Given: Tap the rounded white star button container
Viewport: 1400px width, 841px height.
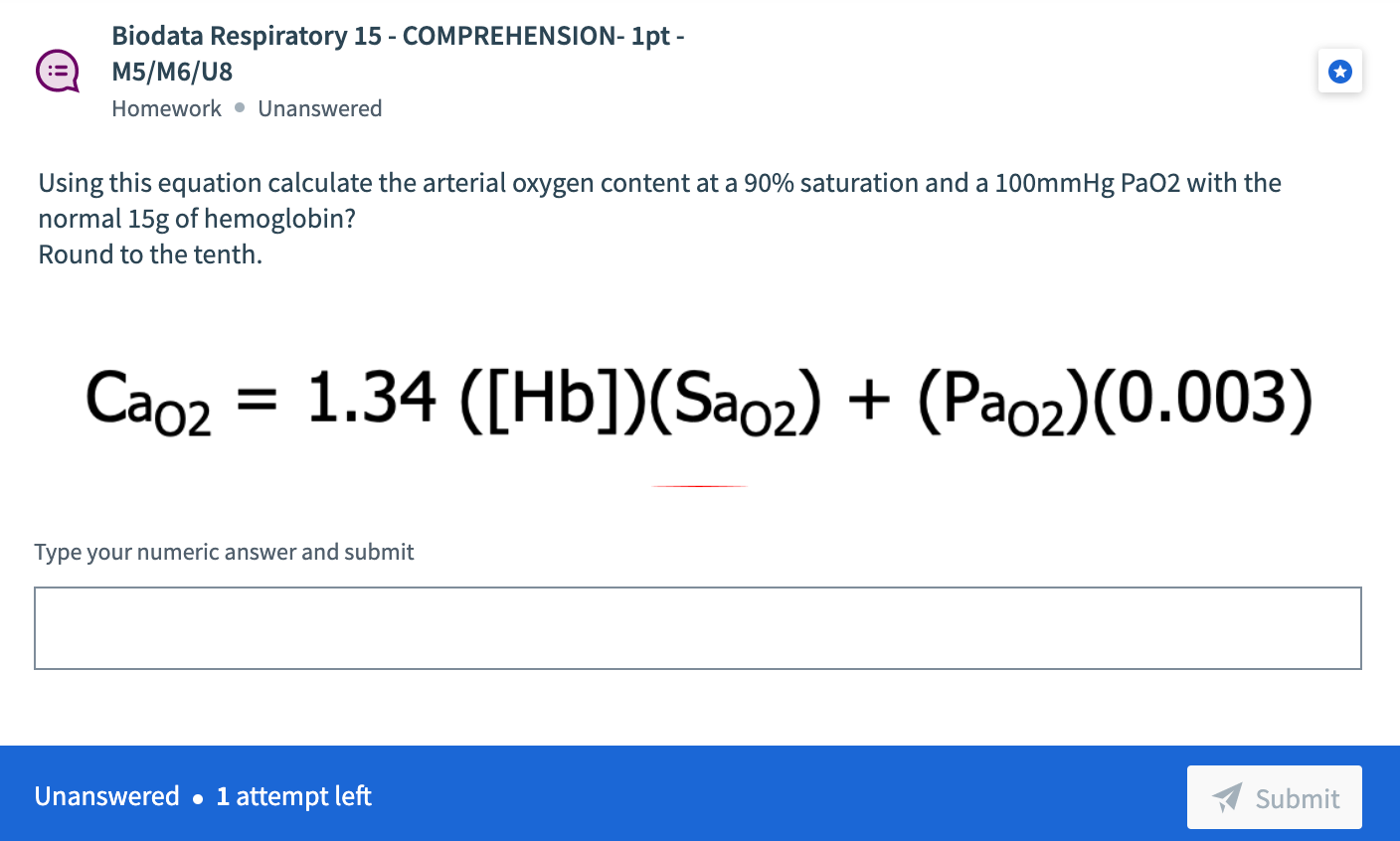Looking at the screenshot, I should click(x=1340, y=71).
